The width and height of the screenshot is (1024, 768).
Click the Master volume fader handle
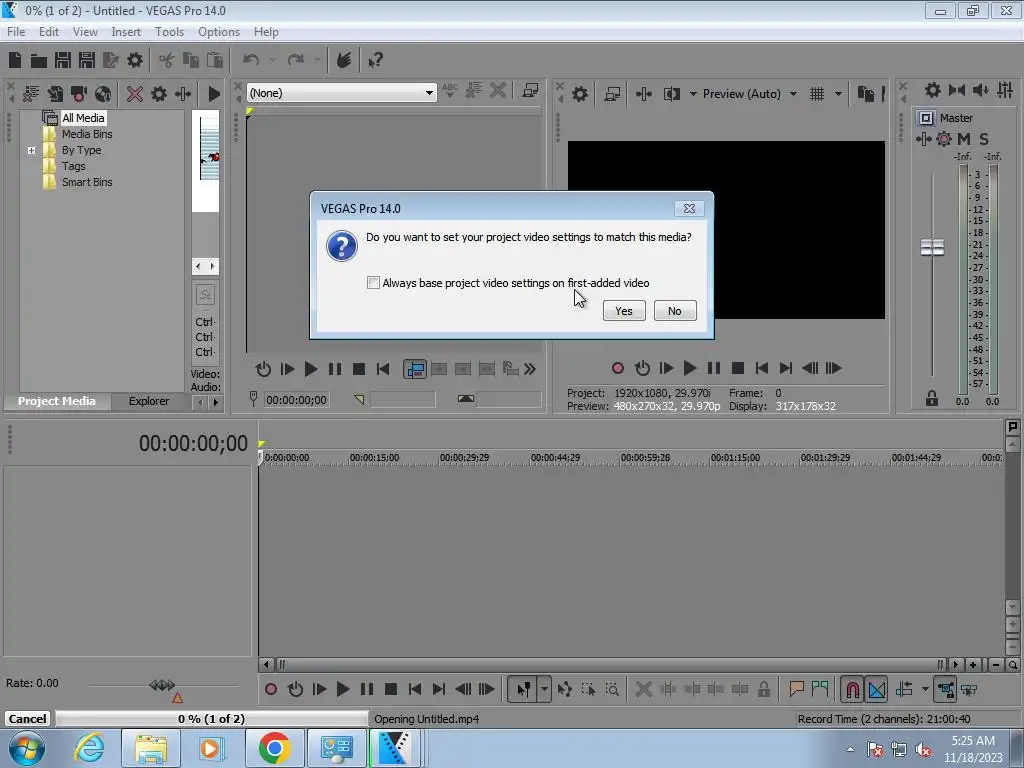click(932, 248)
